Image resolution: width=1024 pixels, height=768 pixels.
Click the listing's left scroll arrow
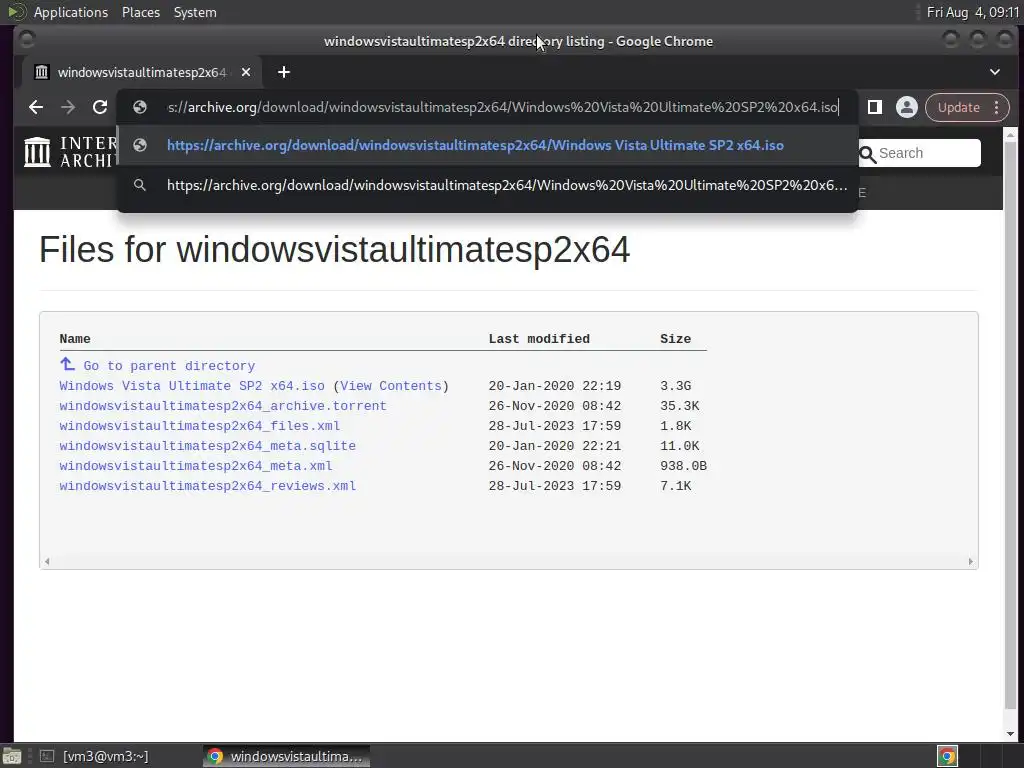pos(46,562)
